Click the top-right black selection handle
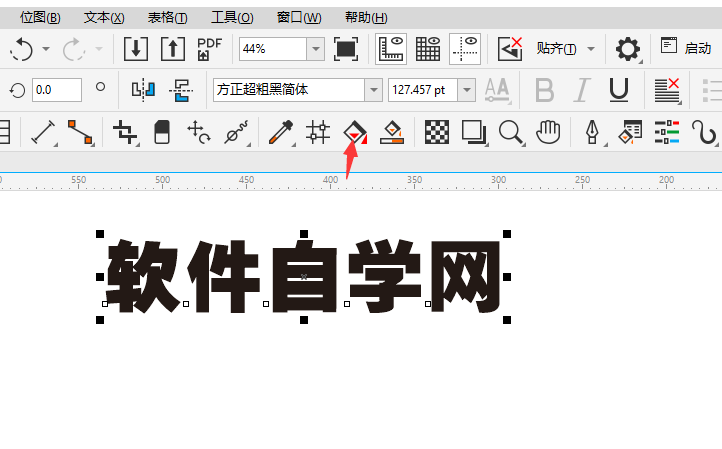 pos(507,234)
